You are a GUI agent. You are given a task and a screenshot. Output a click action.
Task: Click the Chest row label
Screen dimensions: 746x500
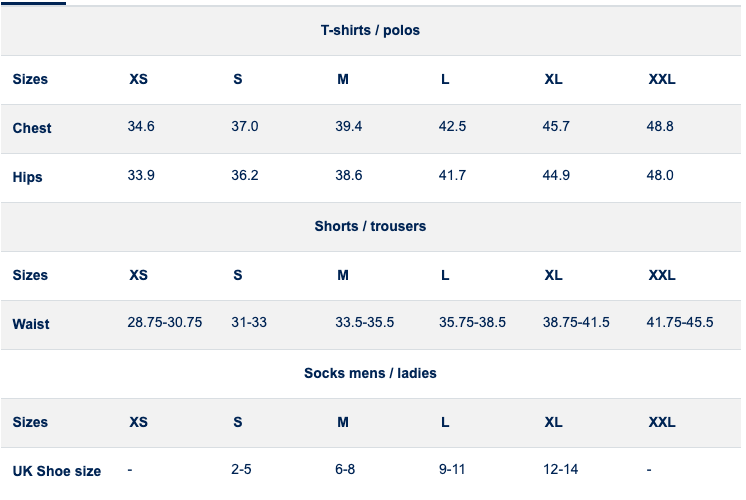32,128
